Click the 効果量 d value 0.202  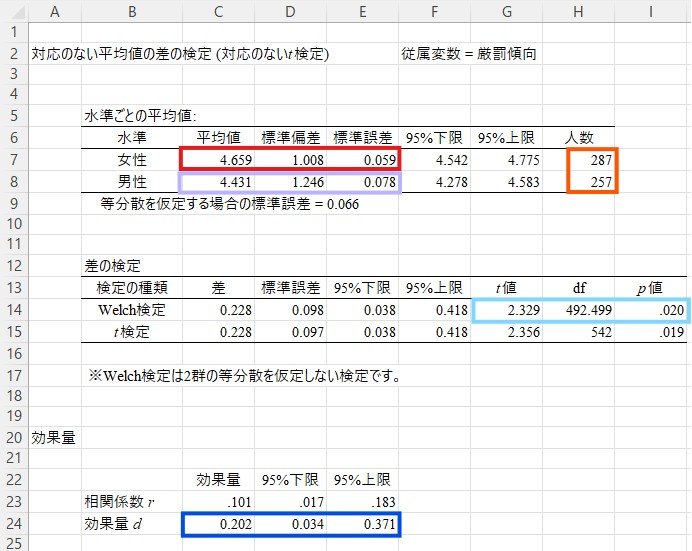218,523
